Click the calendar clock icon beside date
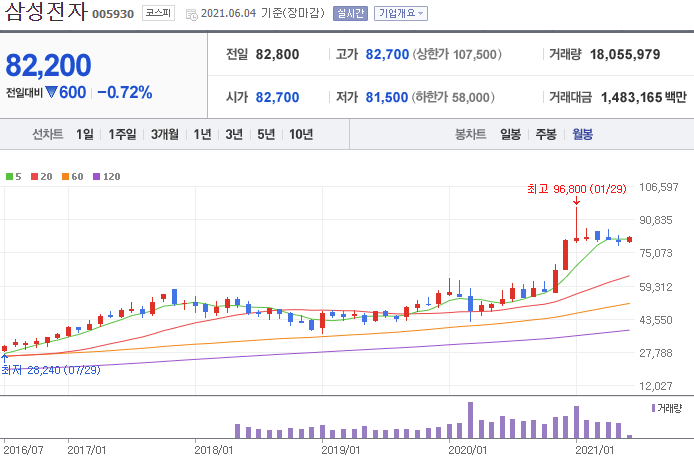Image resolution: width=694 pixels, height=463 pixels. pos(192,15)
